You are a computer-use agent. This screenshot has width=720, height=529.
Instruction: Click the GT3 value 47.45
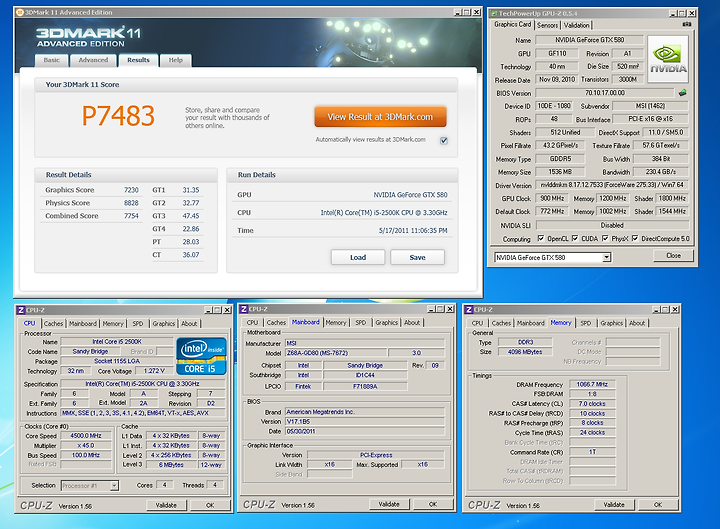[191, 216]
